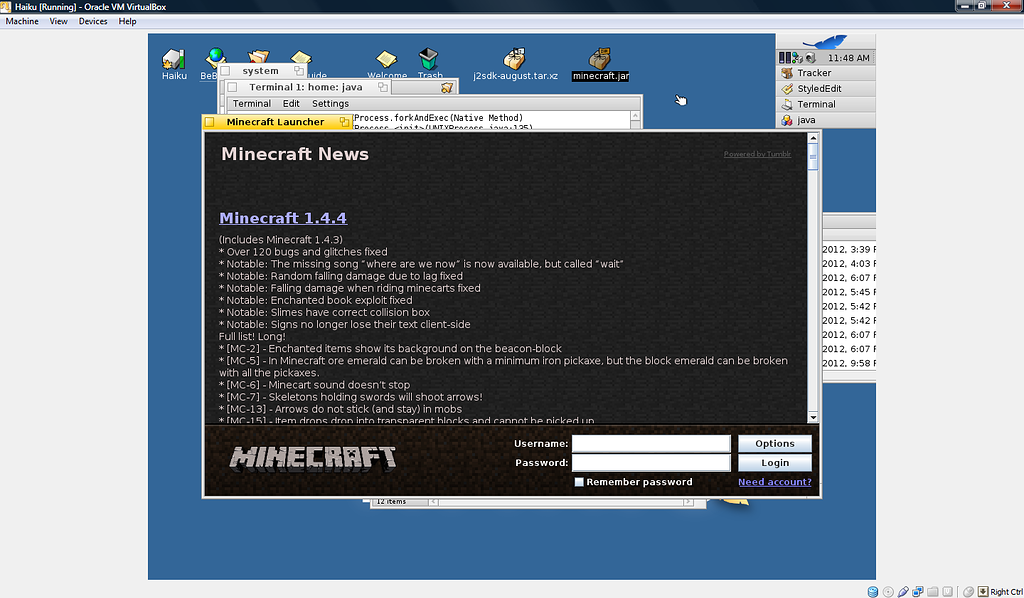Viewport: 1024px width, 598px height.
Task: Open the Devices menu of VirtualBox
Action: point(92,20)
